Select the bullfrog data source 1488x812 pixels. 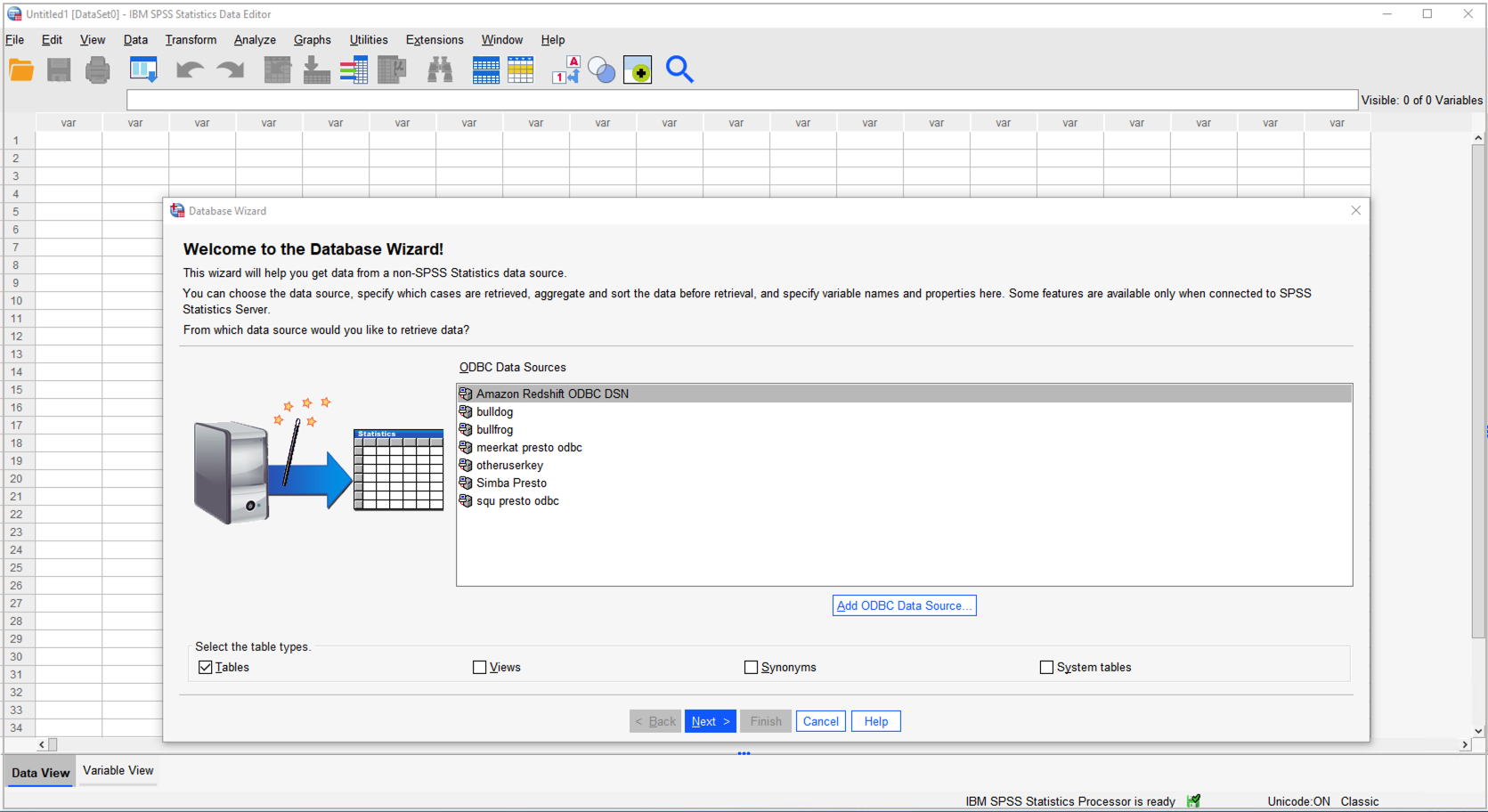click(x=905, y=429)
